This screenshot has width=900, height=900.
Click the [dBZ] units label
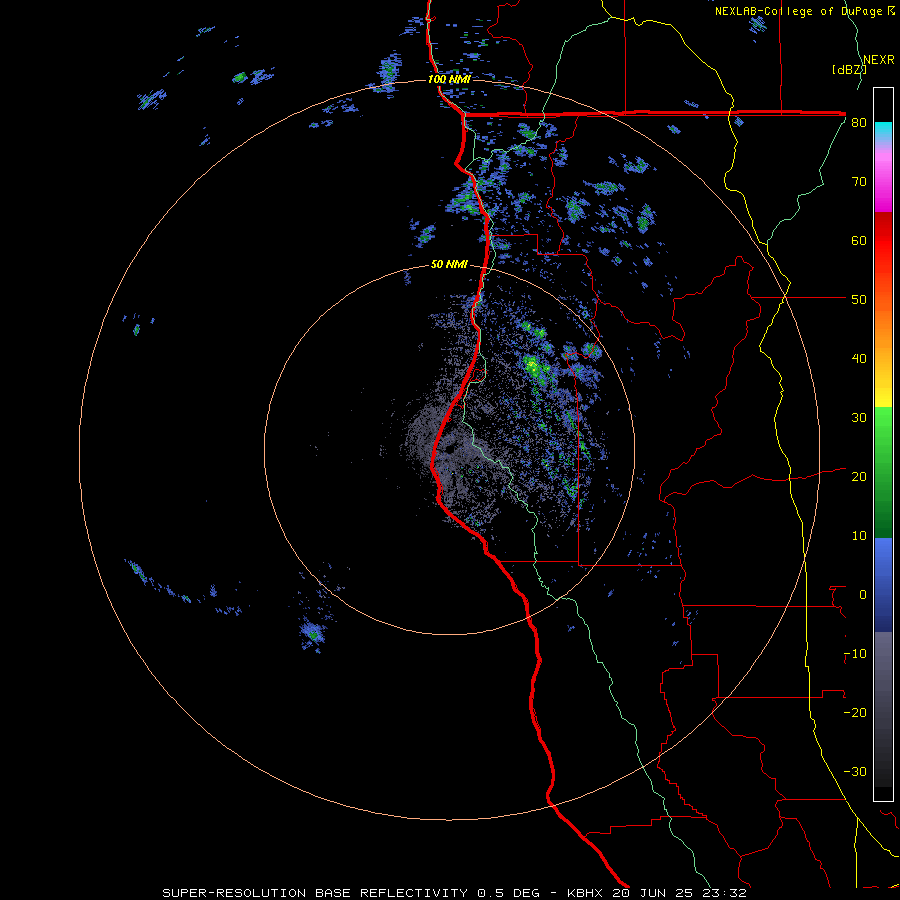(x=849, y=69)
